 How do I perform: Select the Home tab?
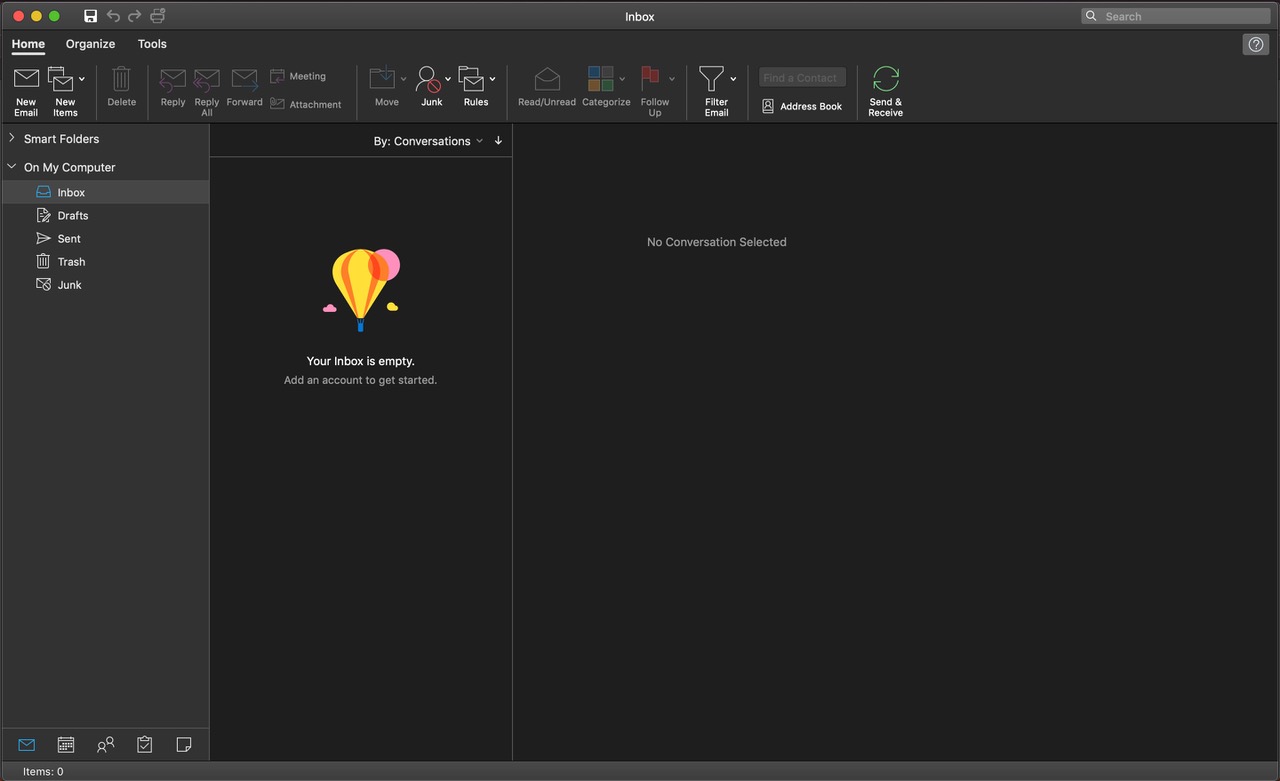click(x=28, y=44)
